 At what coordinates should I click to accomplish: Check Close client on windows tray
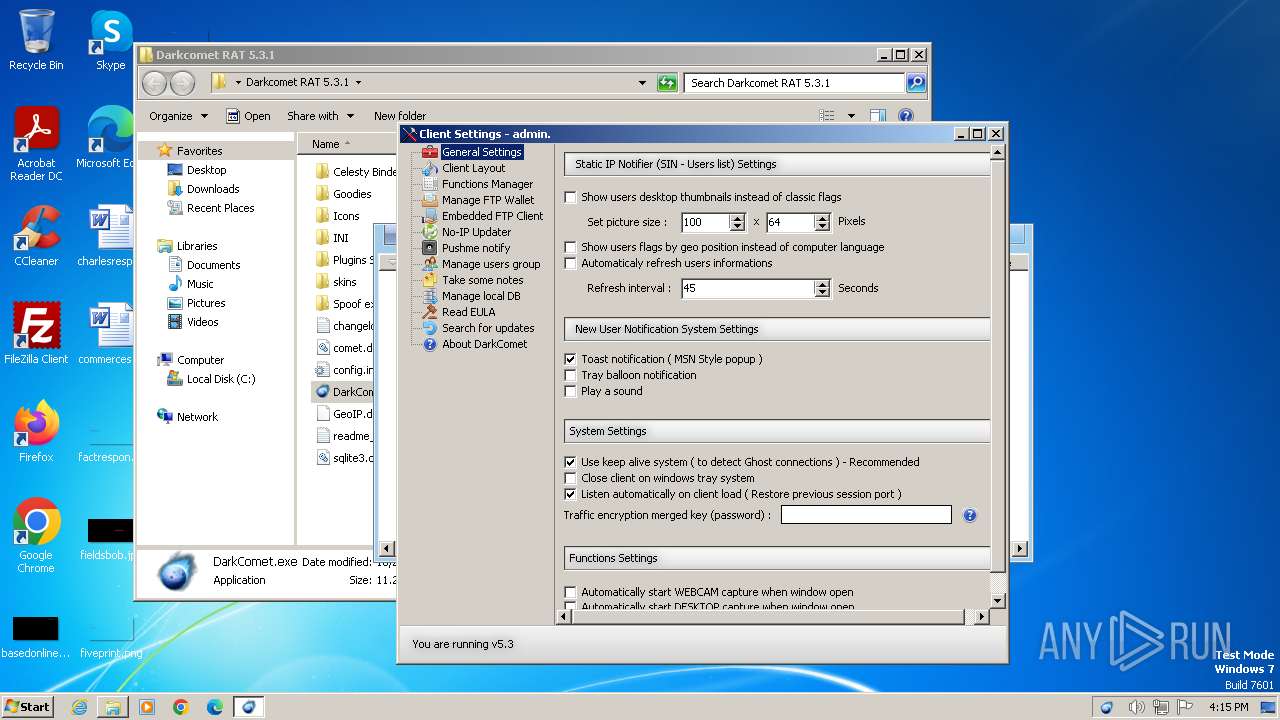coord(571,478)
